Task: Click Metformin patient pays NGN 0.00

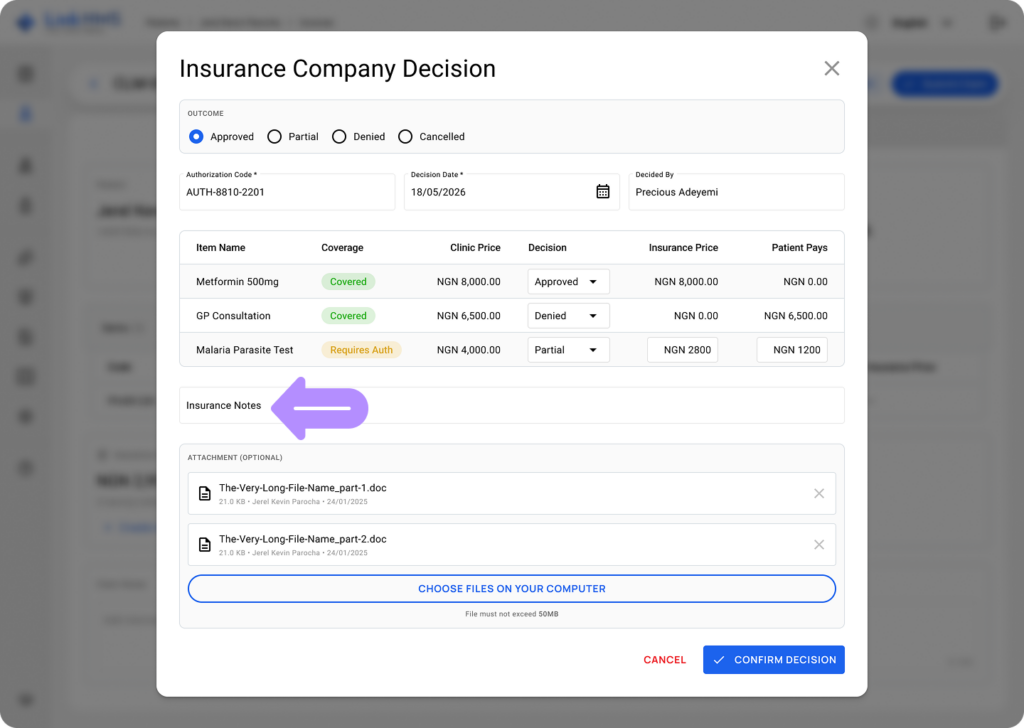Action: (x=805, y=281)
